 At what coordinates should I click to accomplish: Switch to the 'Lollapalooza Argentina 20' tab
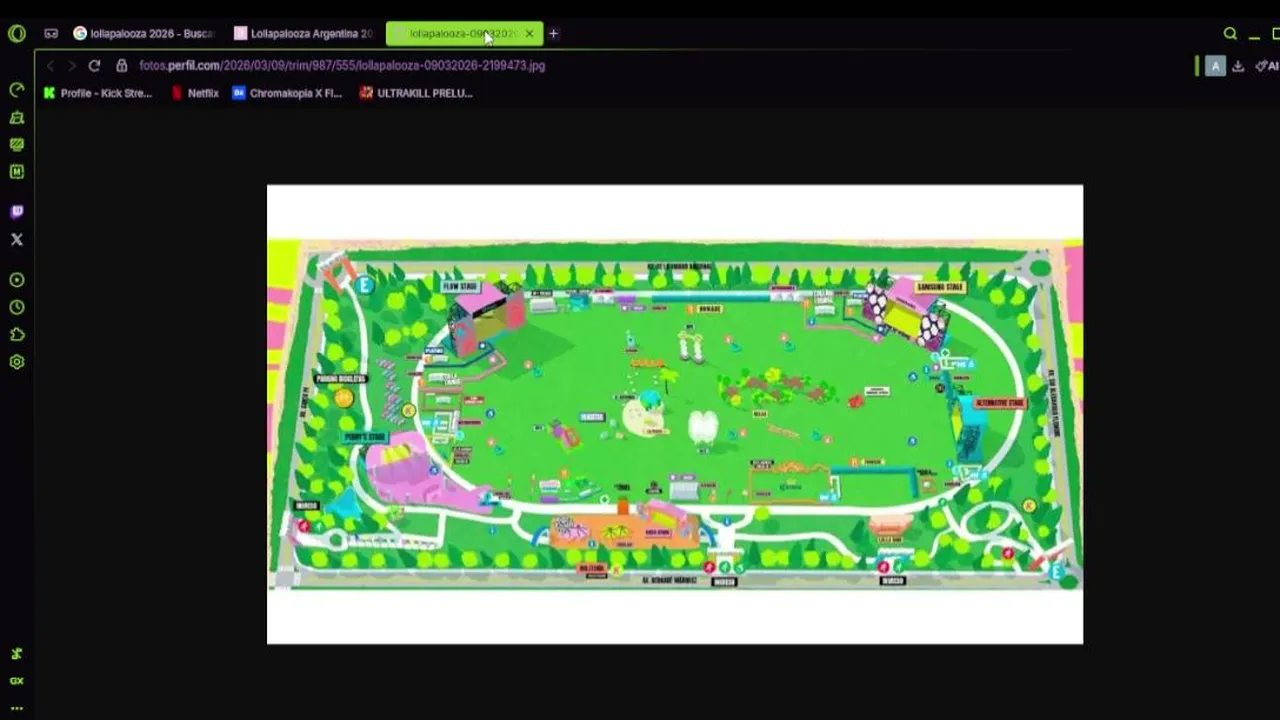pyautogui.click(x=304, y=33)
